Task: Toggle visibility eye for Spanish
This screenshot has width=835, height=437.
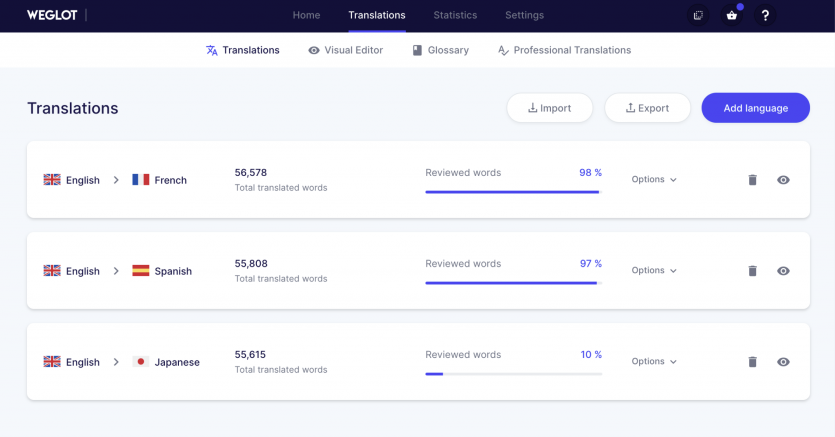Action: point(783,271)
